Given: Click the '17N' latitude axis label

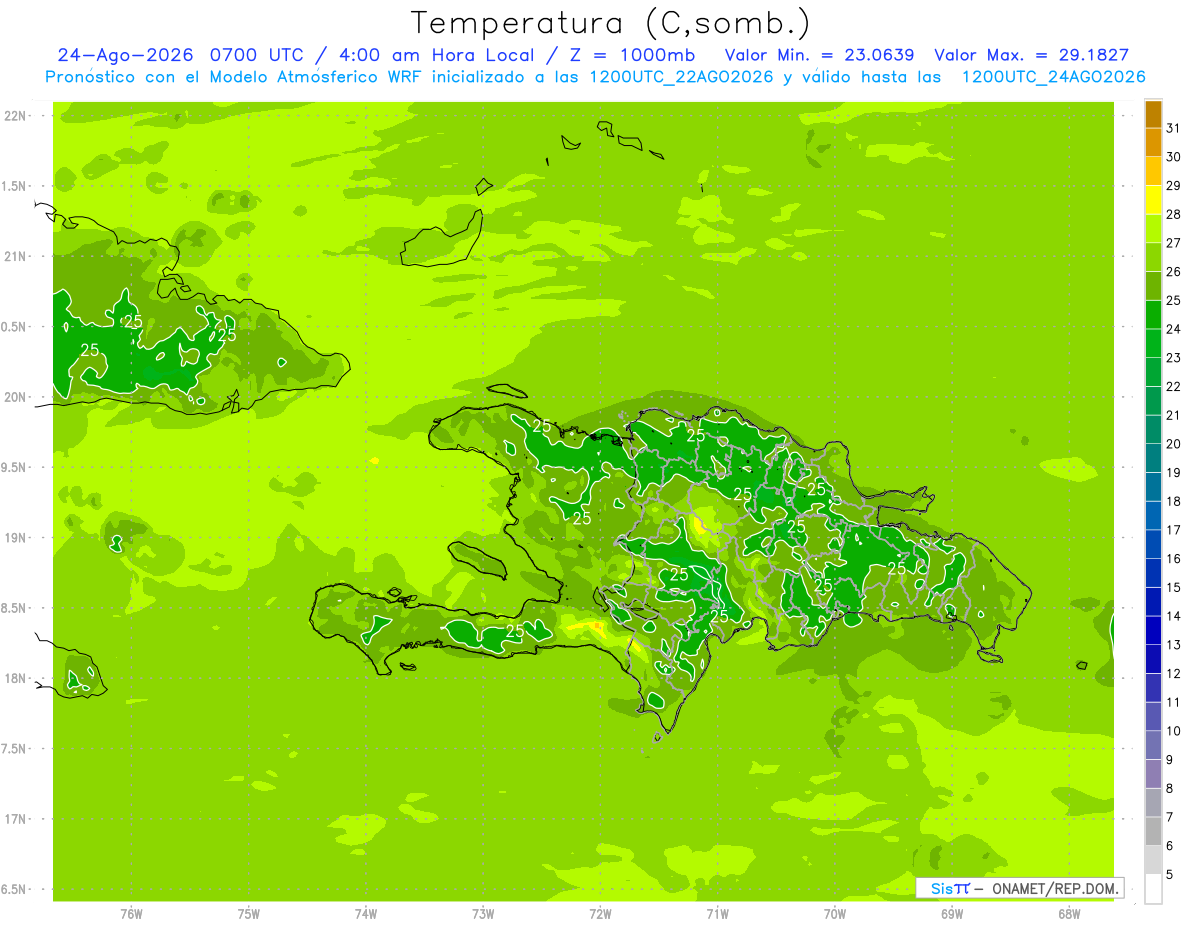Looking at the screenshot, I should pos(15,819).
